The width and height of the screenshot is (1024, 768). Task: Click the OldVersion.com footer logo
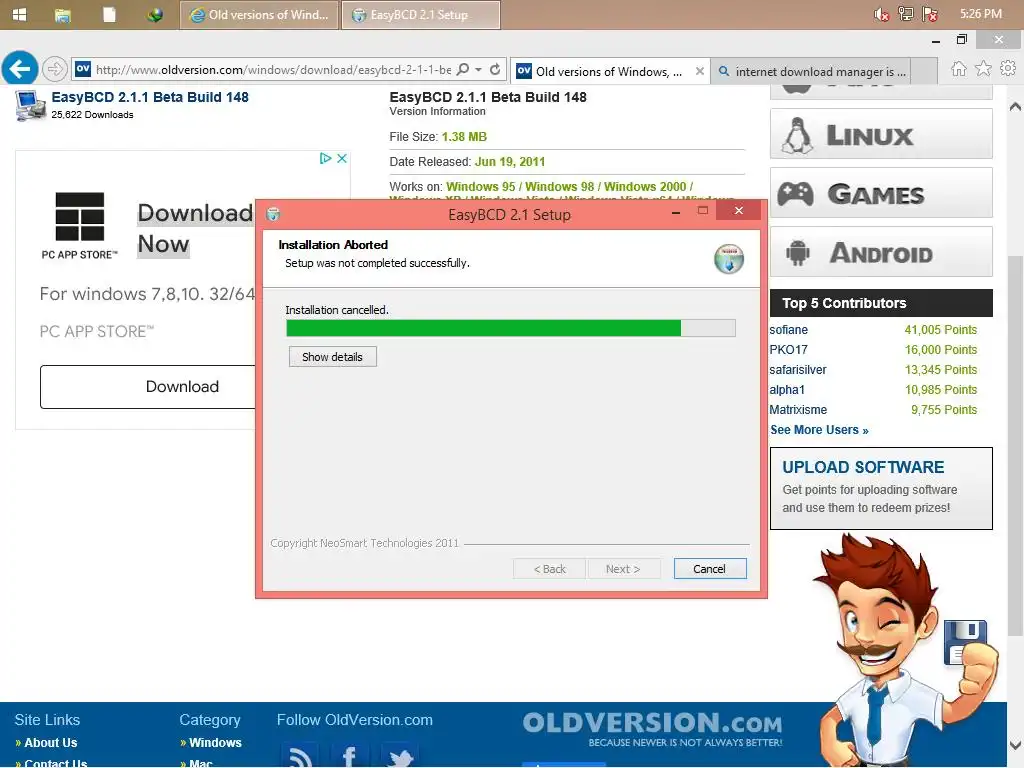[x=652, y=729]
